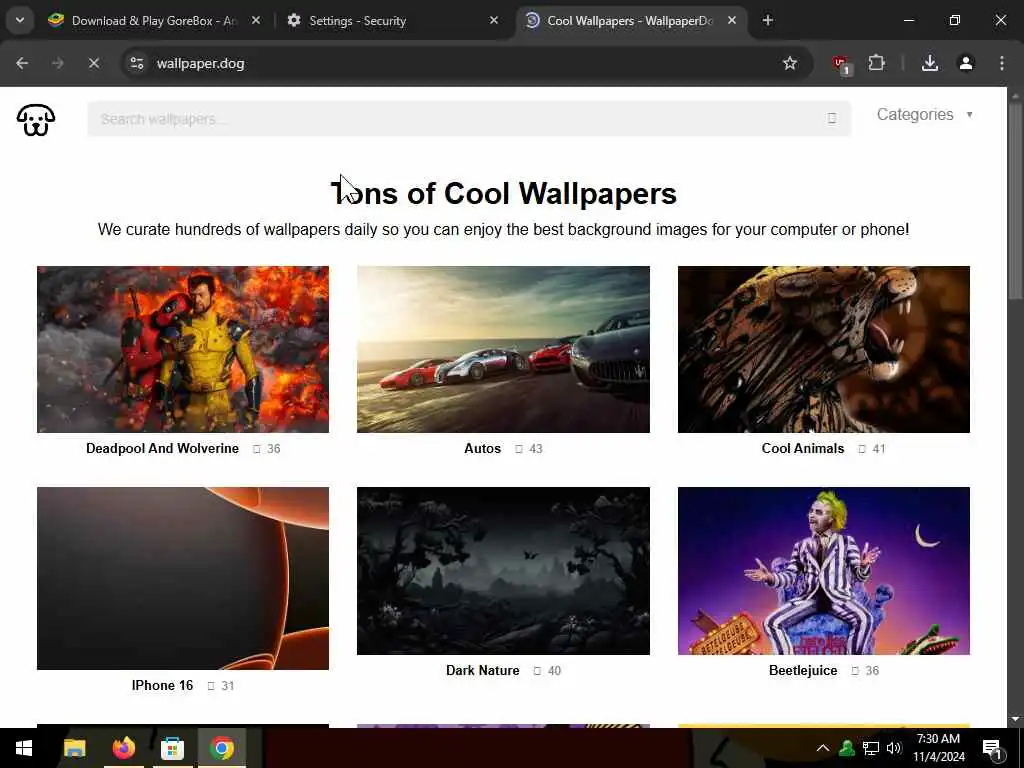Image resolution: width=1024 pixels, height=768 pixels.
Task: Switch to the Download & Play GoreBox tab
Action: point(155,20)
